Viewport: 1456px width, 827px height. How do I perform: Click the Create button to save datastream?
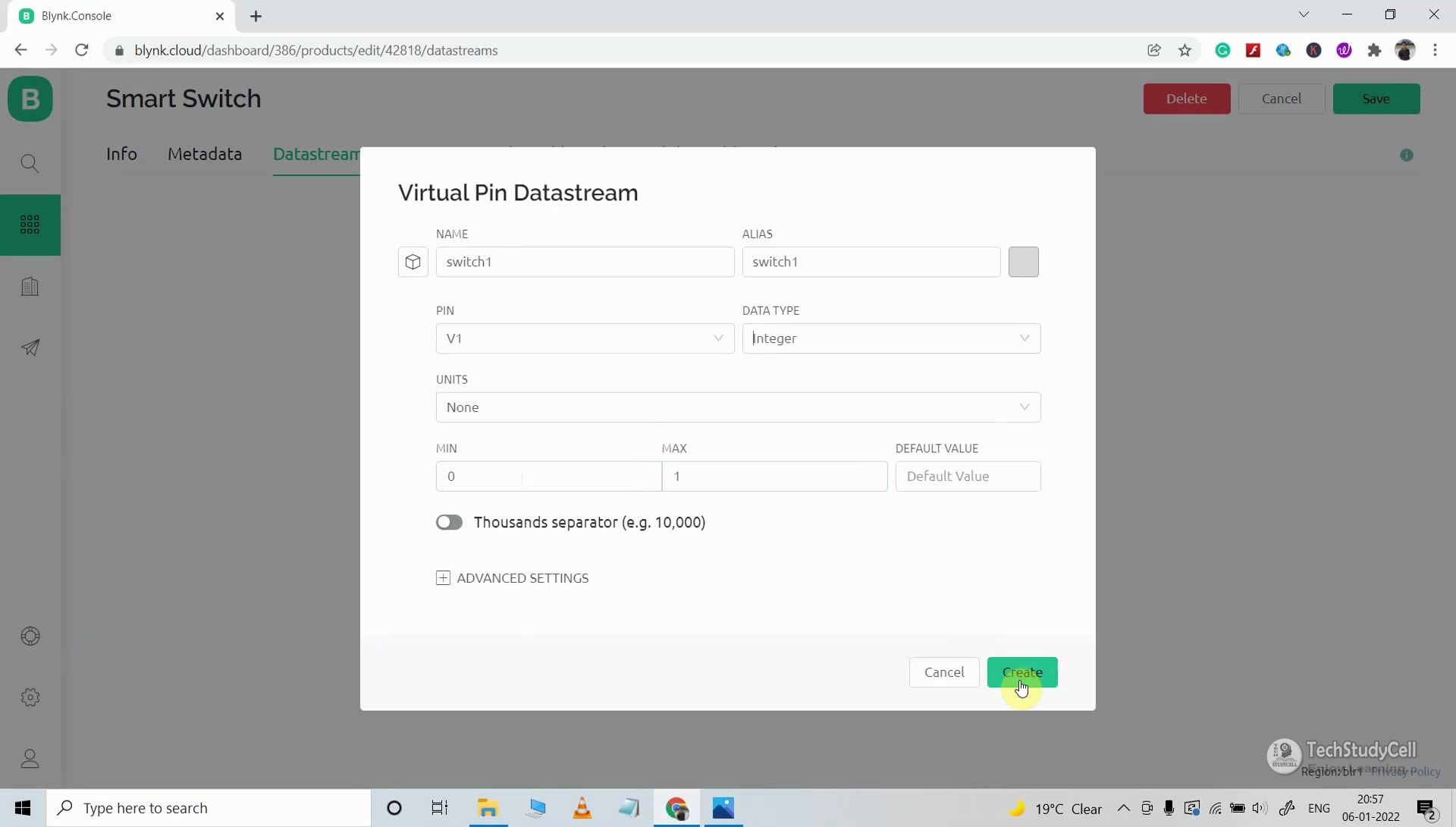tap(1021, 671)
